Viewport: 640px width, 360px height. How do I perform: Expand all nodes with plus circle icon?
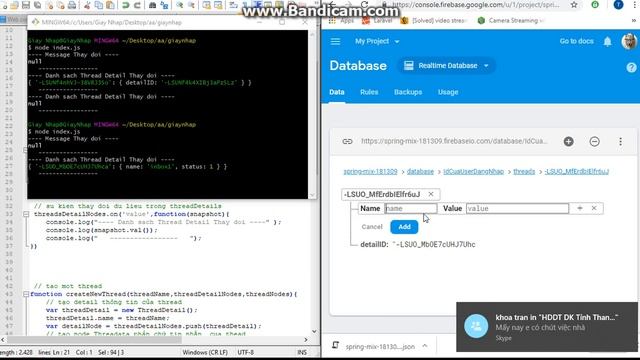point(568,141)
